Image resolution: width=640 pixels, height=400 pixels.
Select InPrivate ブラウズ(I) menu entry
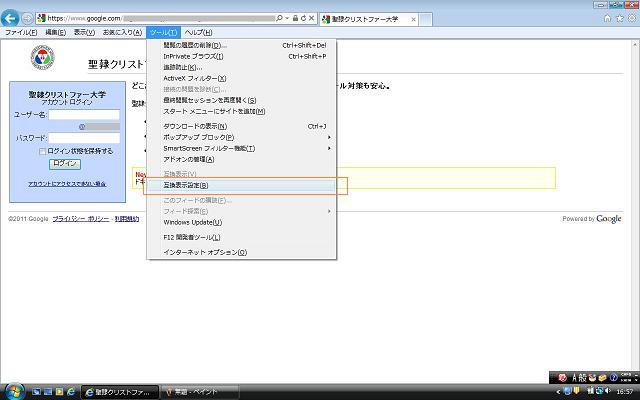pos(242,56)
